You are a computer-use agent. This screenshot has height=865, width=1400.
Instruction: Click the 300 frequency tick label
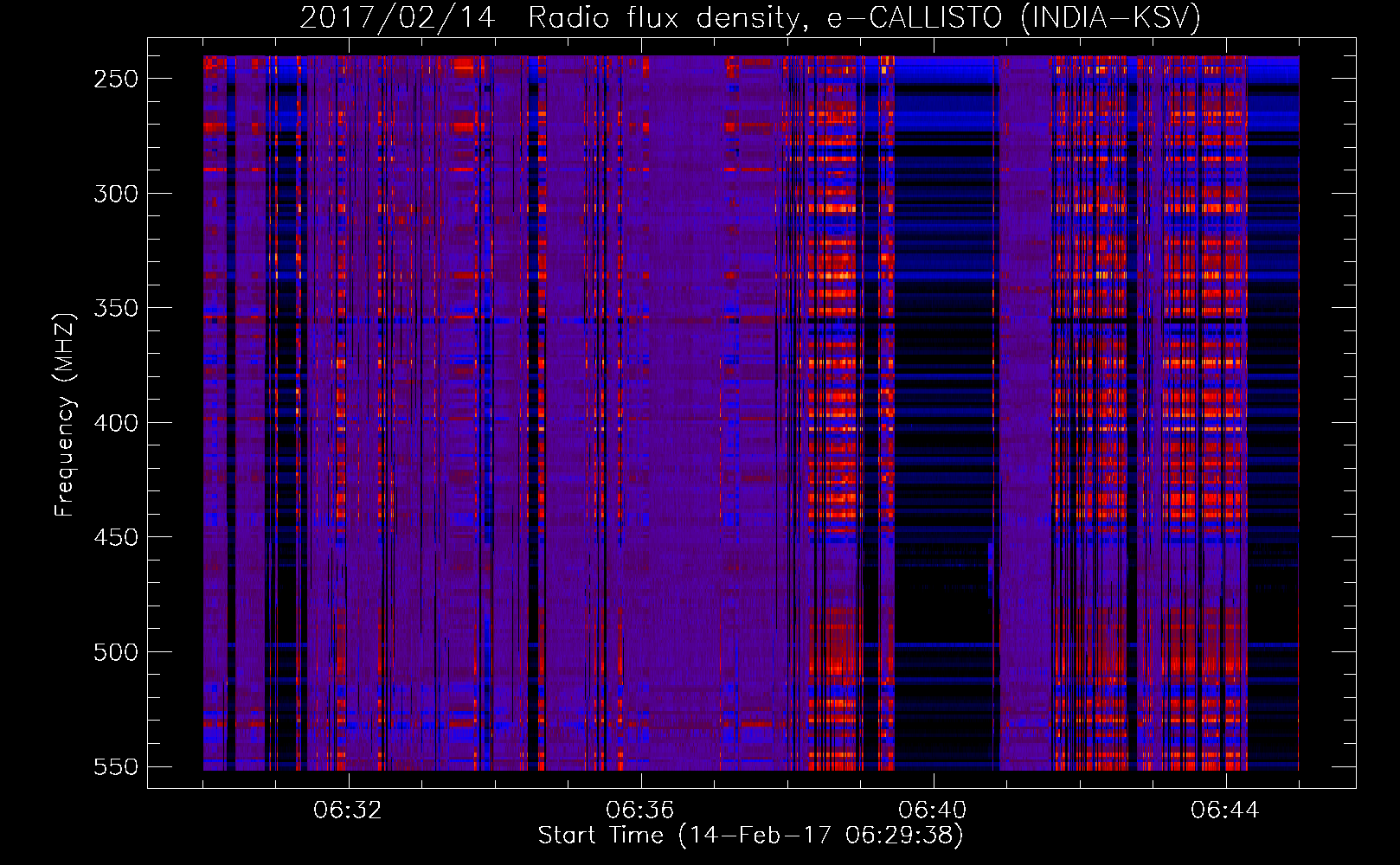pyautogui.click(x=116, y=193)
